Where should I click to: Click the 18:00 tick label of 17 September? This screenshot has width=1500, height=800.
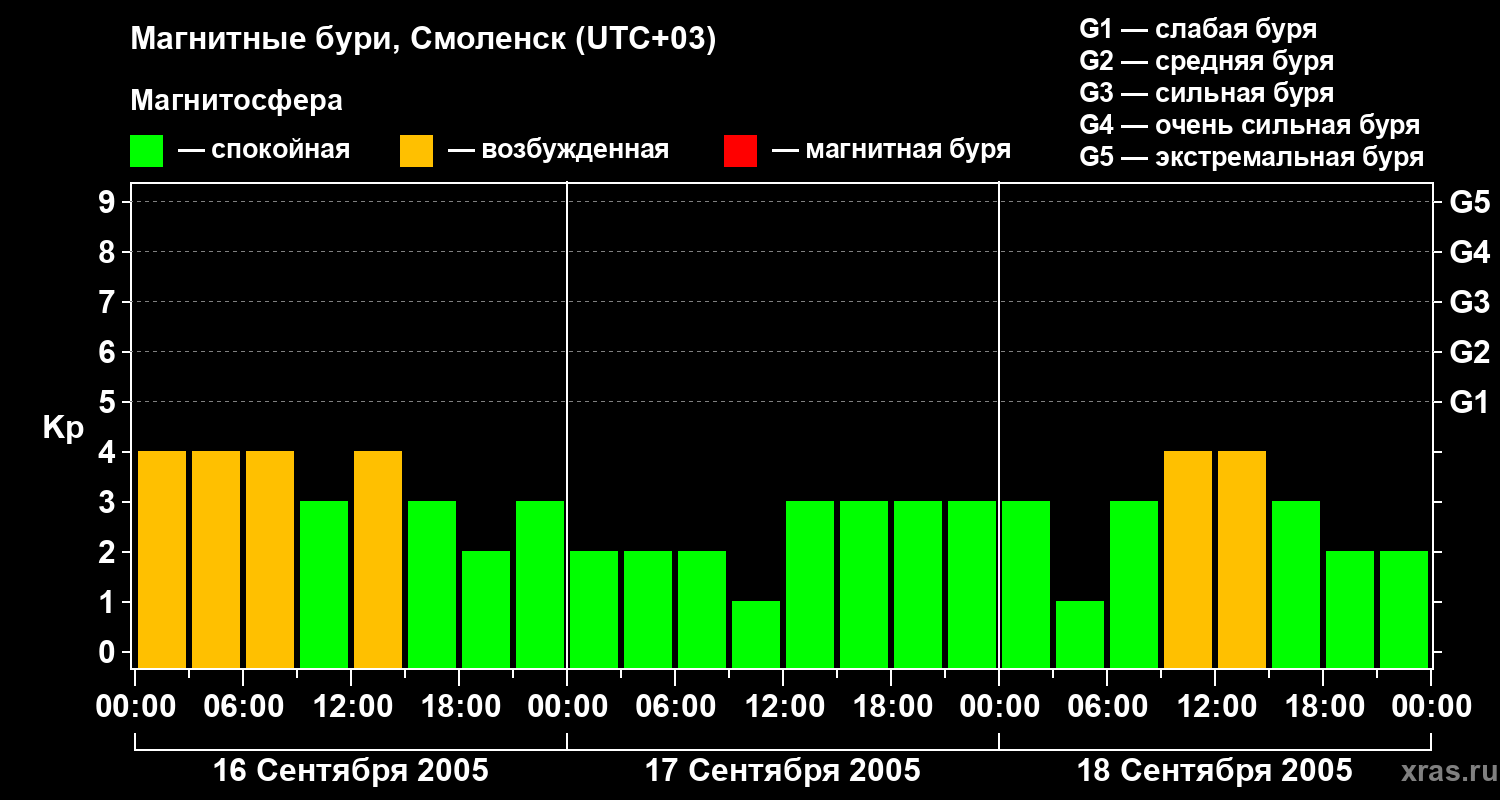[x=891, y=707]
